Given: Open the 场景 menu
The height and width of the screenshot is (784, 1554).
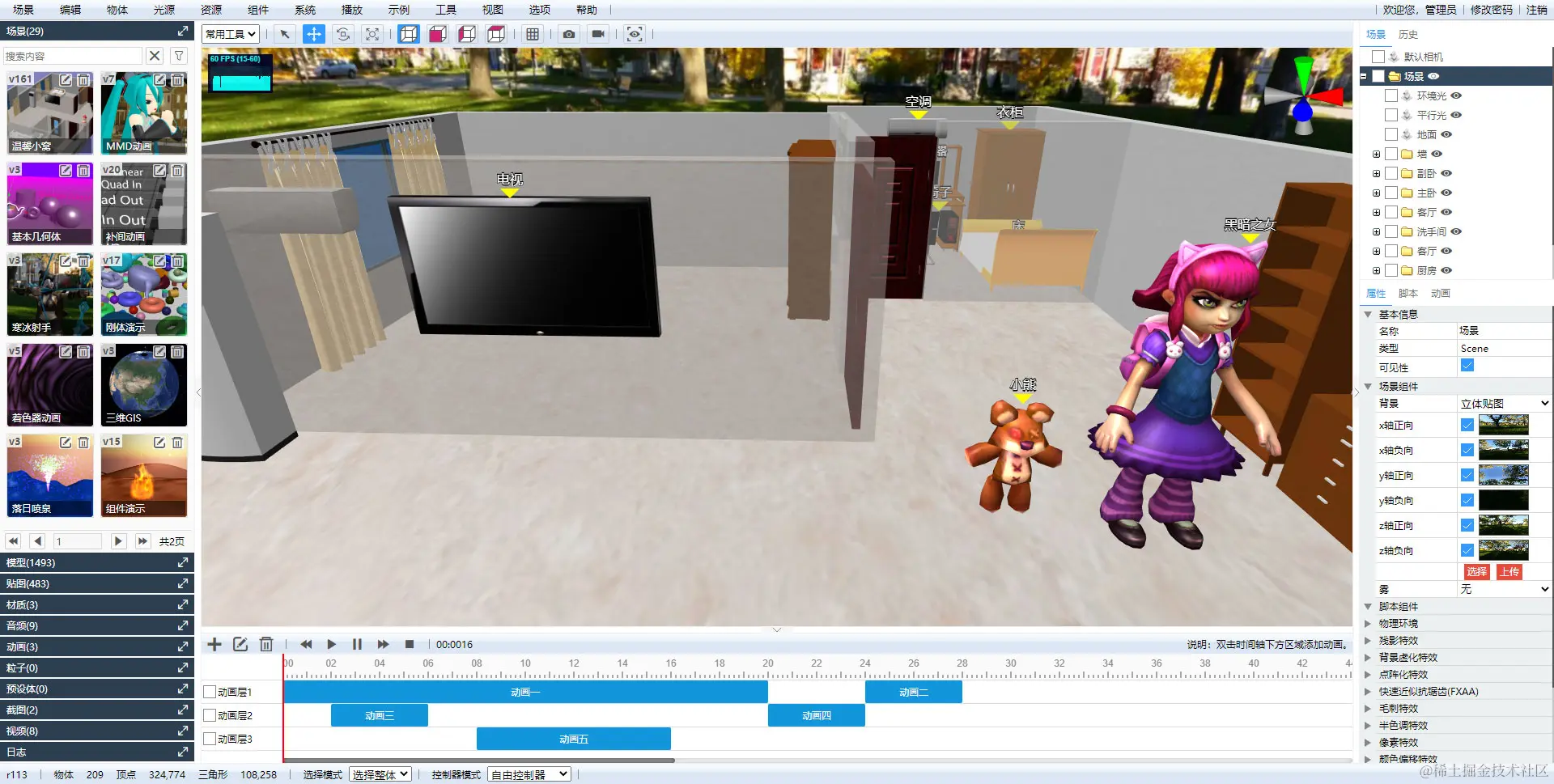Looking at the screenshot, I should (23, 10).
